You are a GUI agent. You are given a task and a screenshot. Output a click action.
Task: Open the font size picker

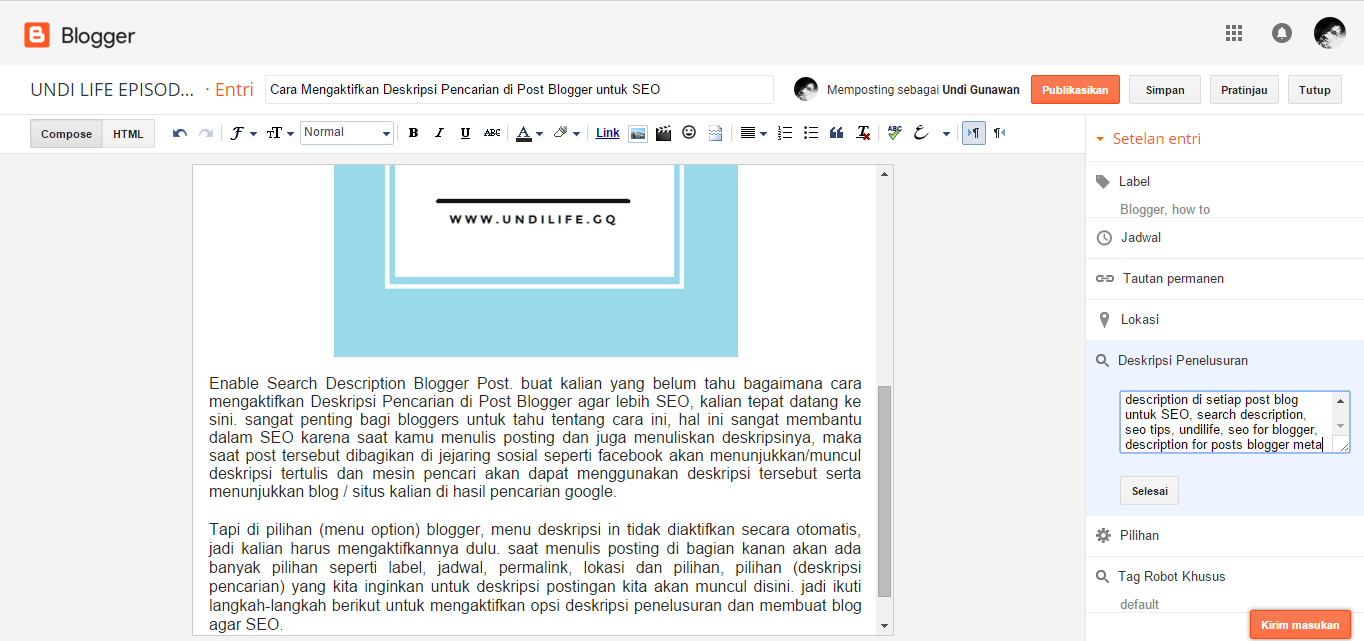[x=280, y=133]
